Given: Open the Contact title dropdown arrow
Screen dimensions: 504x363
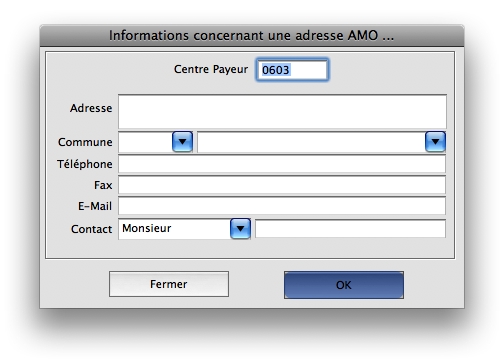Looking at the screenshot, I should pyautogui.click(x=240, y=229).
